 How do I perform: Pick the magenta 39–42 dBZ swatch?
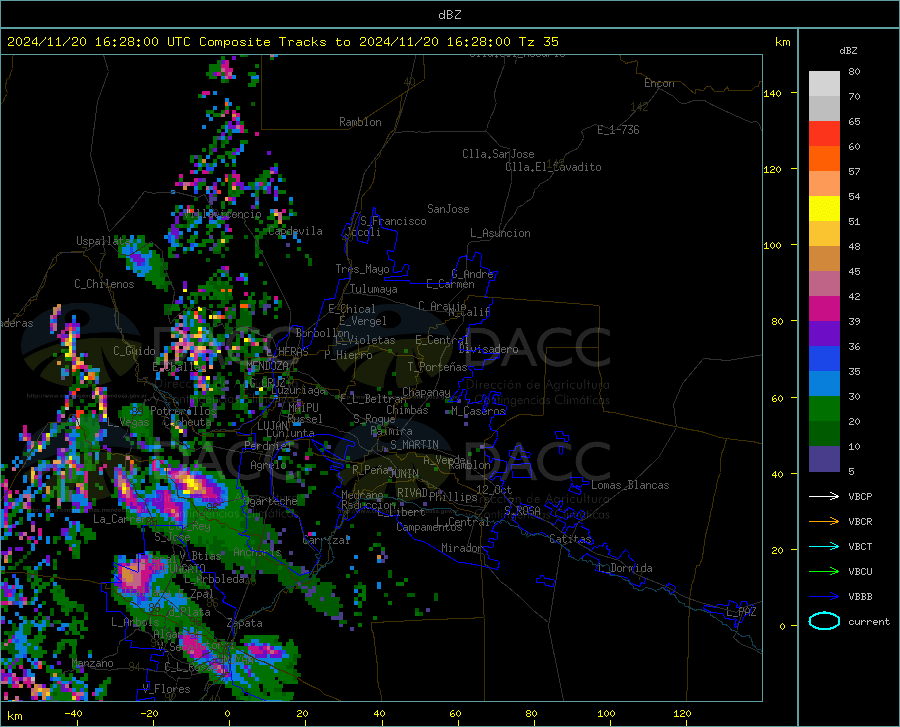[x=824, y=309]
